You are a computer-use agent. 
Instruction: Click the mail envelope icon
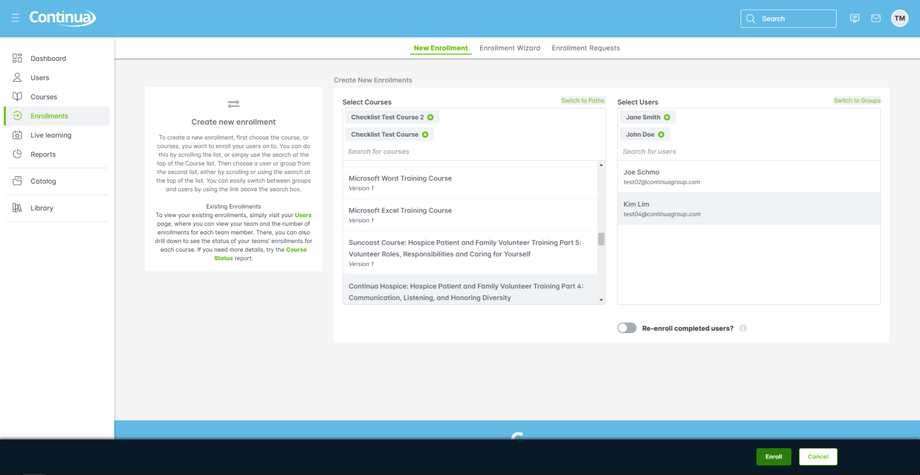click(875, 18)
